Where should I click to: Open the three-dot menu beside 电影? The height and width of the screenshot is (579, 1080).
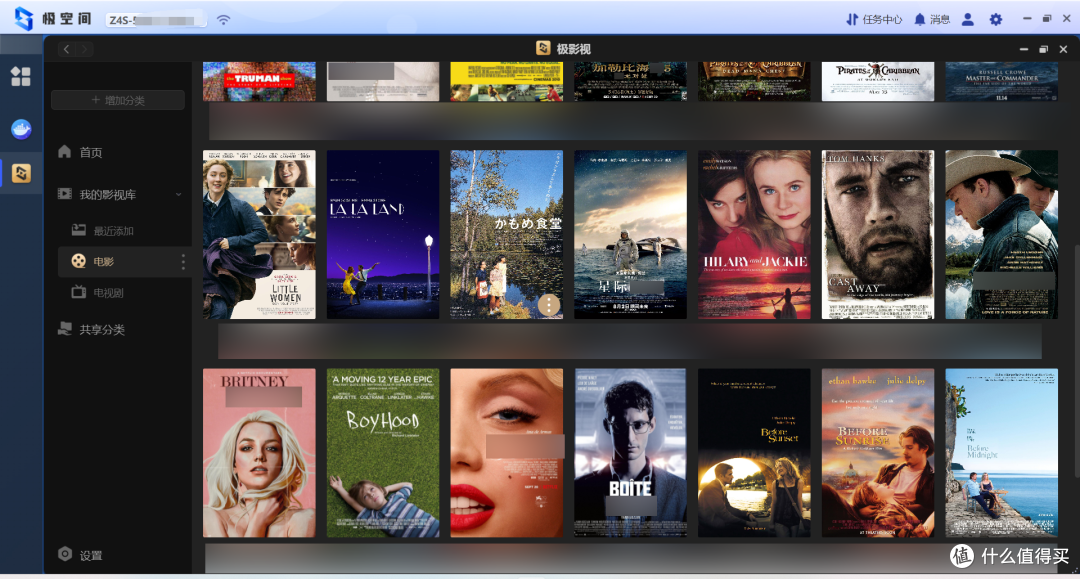click(183, 262)
